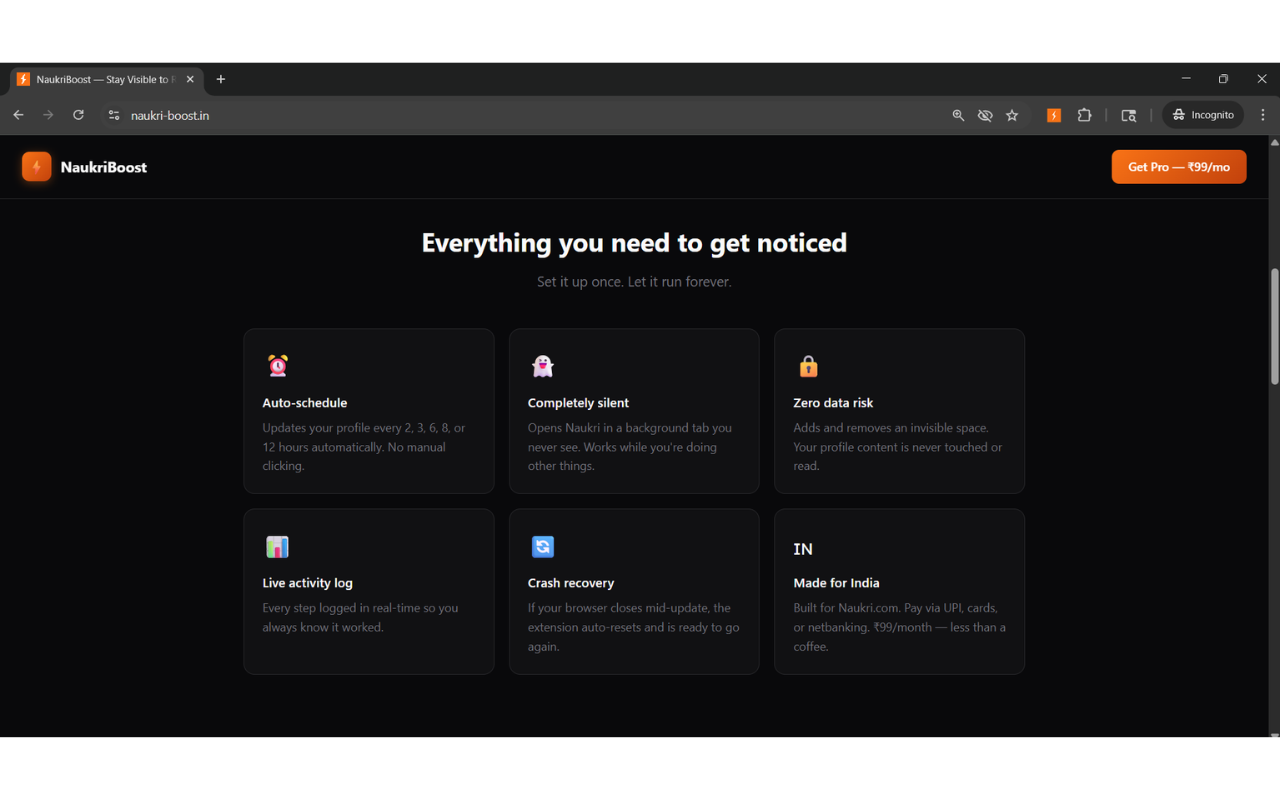Bookmark this page with the star icon

(1012, 115)
